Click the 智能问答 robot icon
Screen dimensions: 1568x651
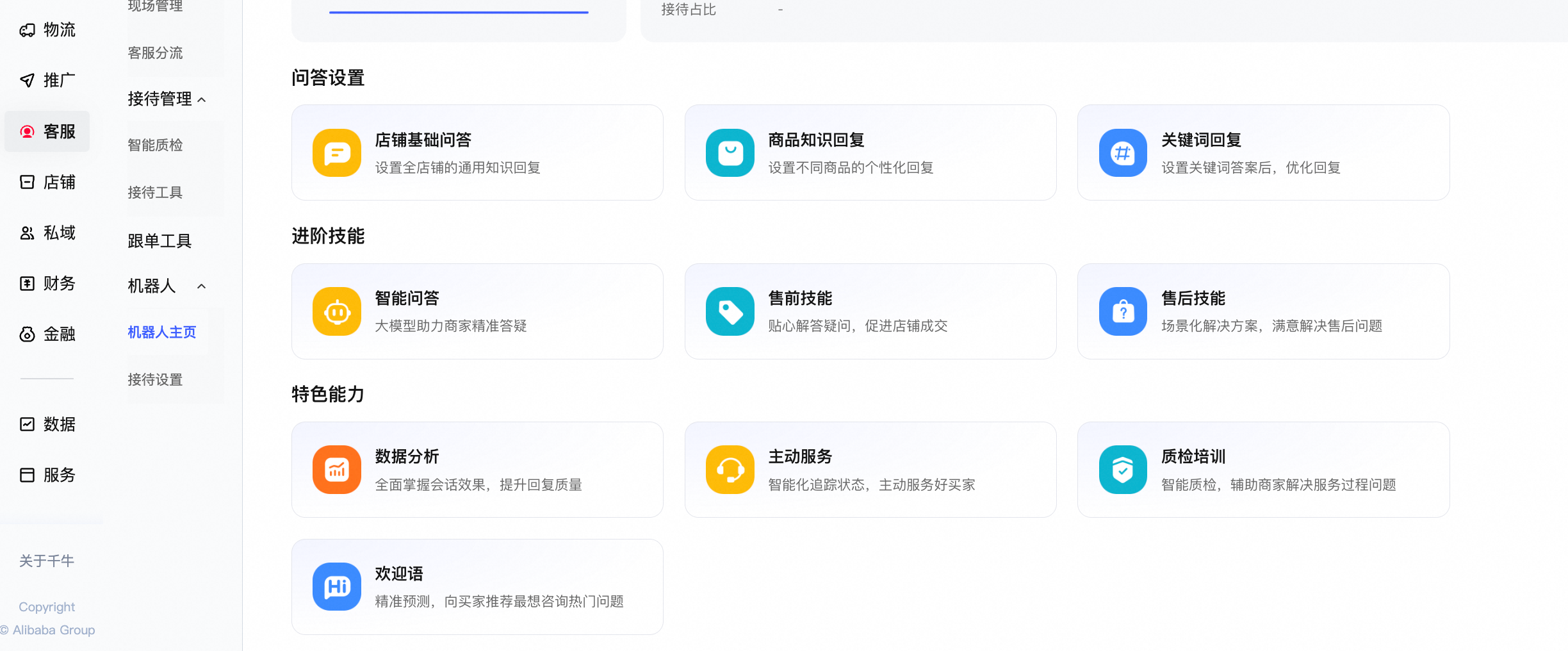click(336, 311)
